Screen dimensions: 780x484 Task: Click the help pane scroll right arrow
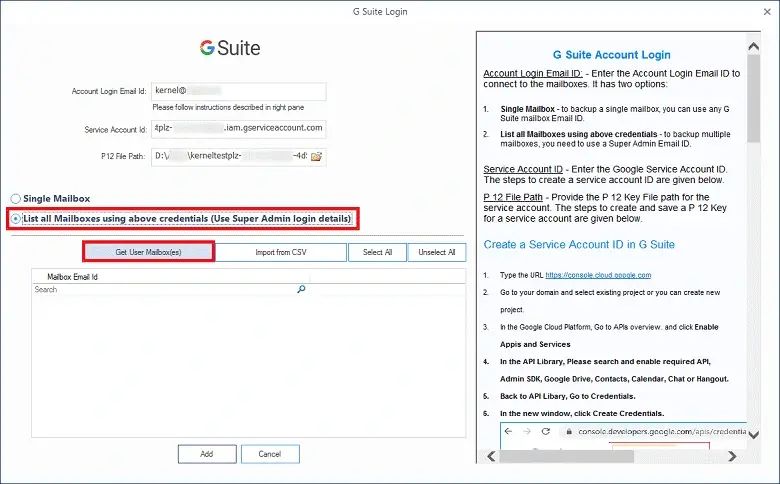[x=732, y=456]
